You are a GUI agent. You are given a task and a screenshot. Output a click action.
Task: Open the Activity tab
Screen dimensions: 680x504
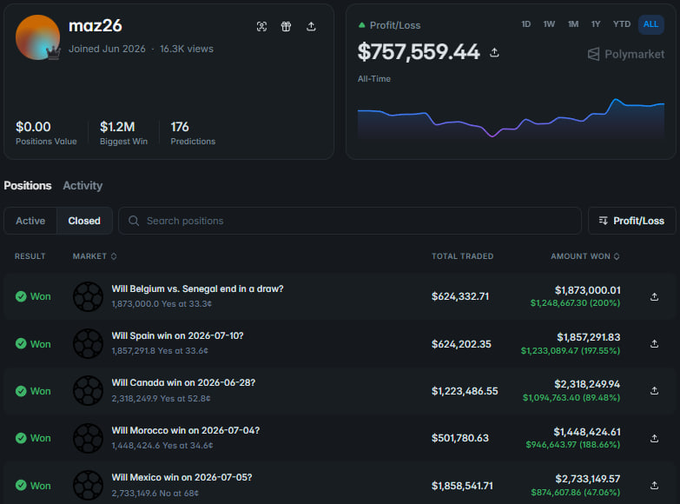pyautogui.click(x=83, y=186)
